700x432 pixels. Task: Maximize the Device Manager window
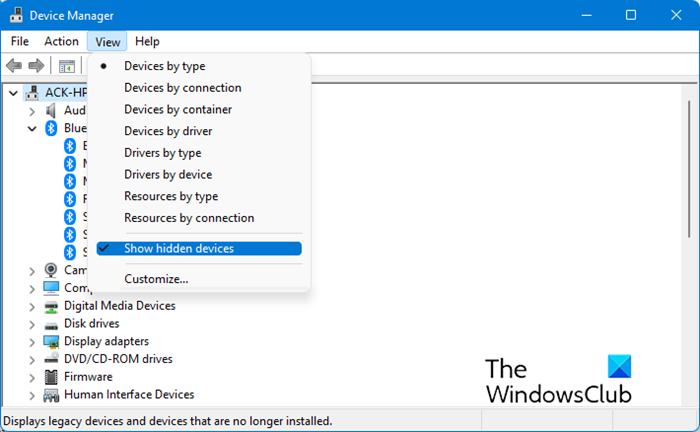[x=630, y=15]
